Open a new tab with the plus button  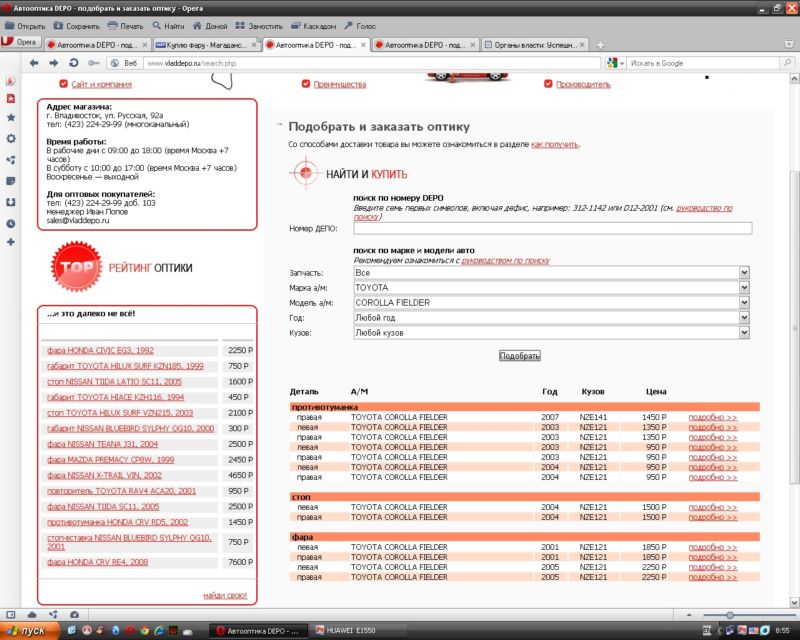(601, 45)
